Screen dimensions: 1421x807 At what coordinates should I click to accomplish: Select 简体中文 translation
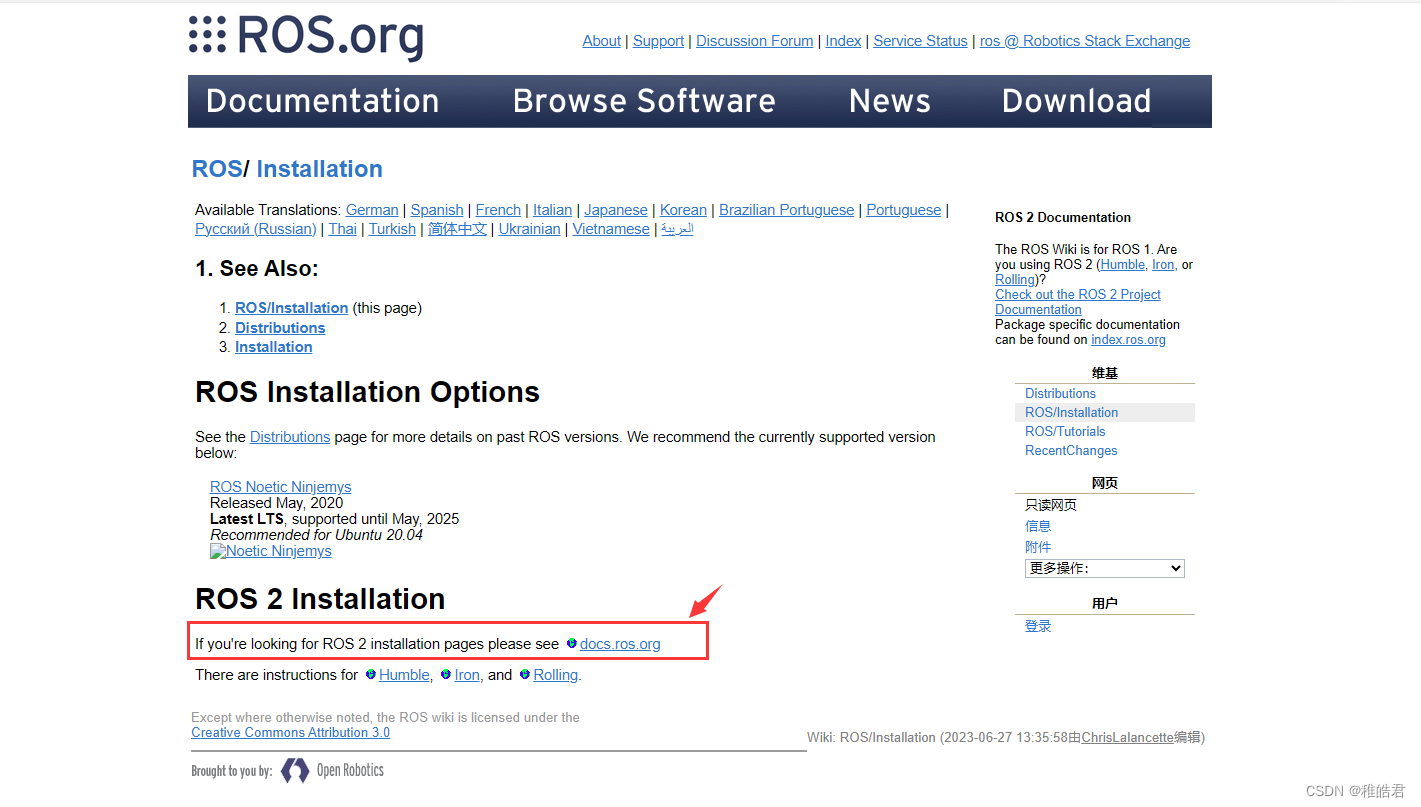pos(458,229)
